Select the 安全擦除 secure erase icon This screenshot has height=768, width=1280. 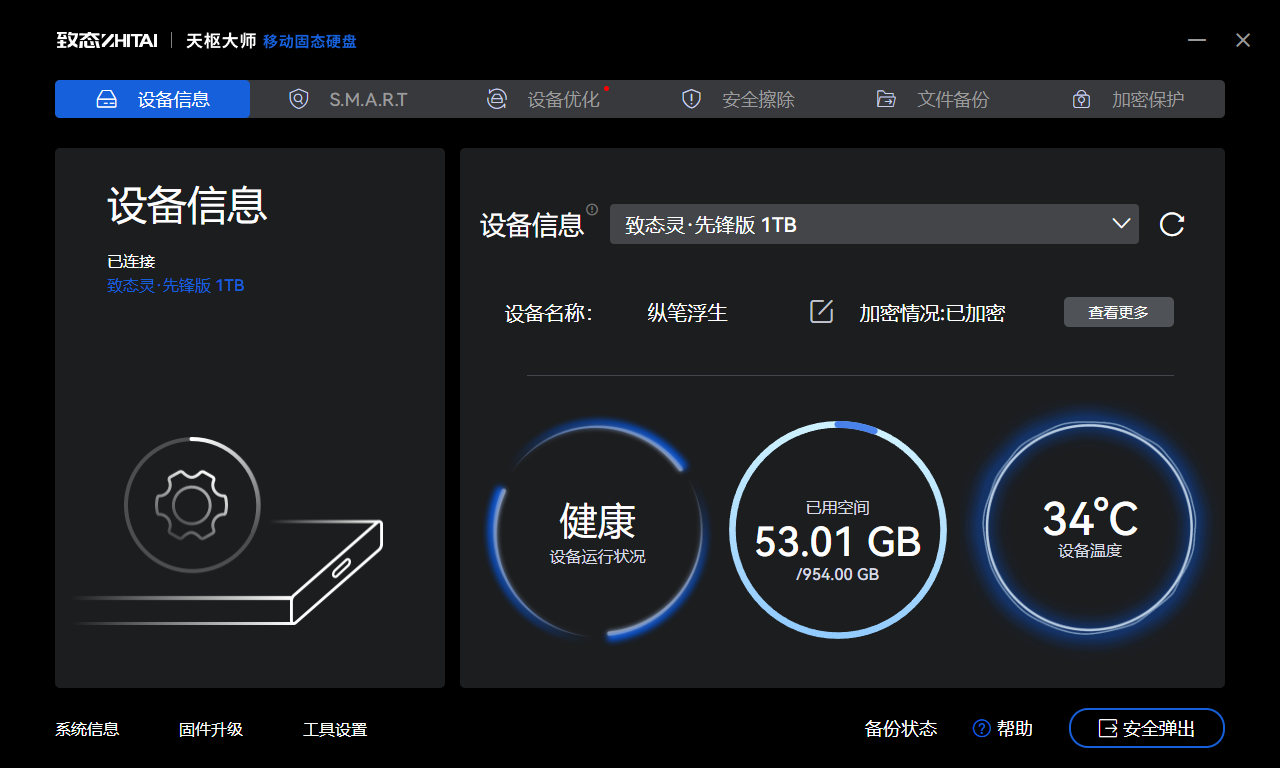click(x=691, y=99)
